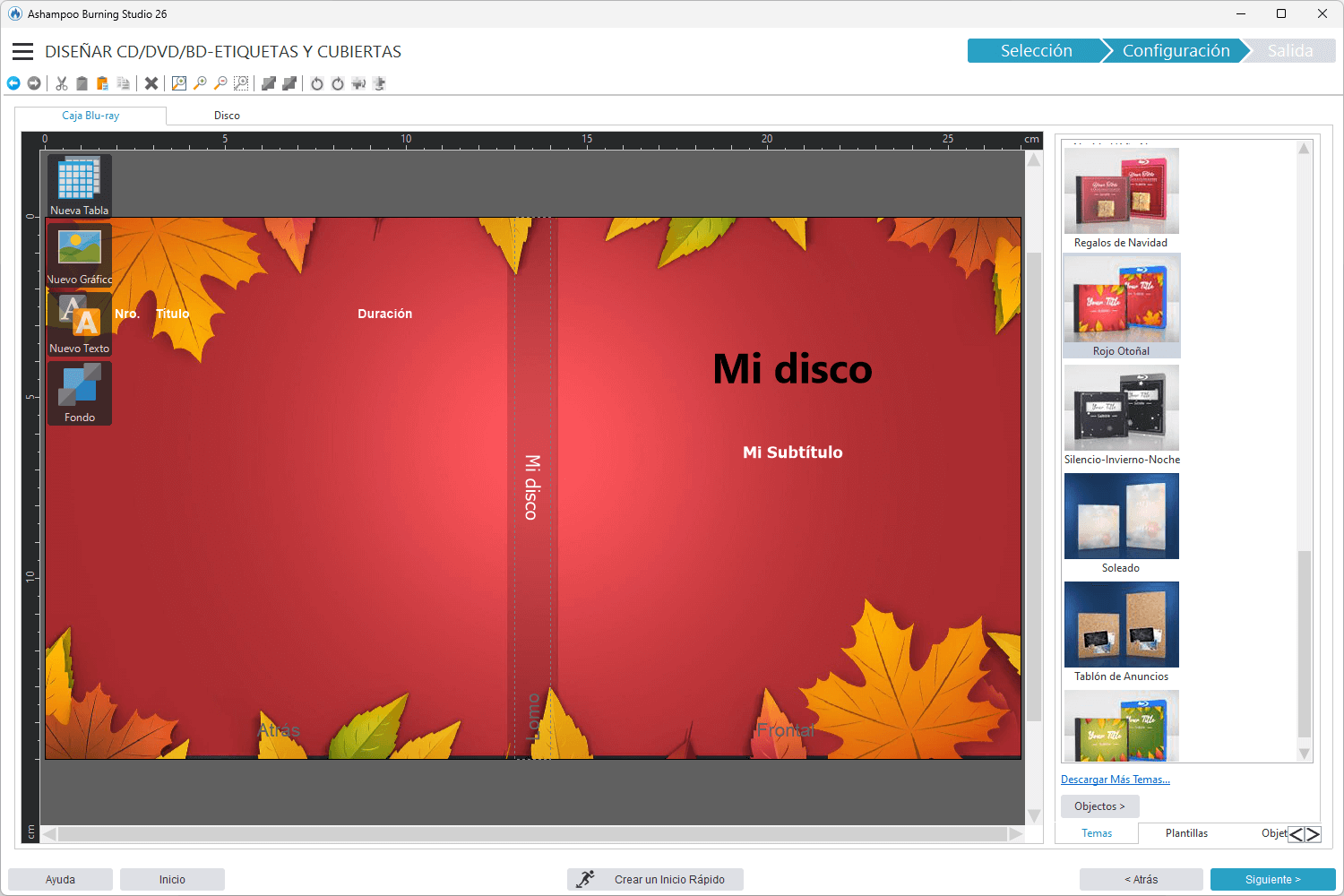The width and height of the screenshot is (1344, 896).
Task: Click the zoom out magnifier icon
Action: [x=220, y=83]
